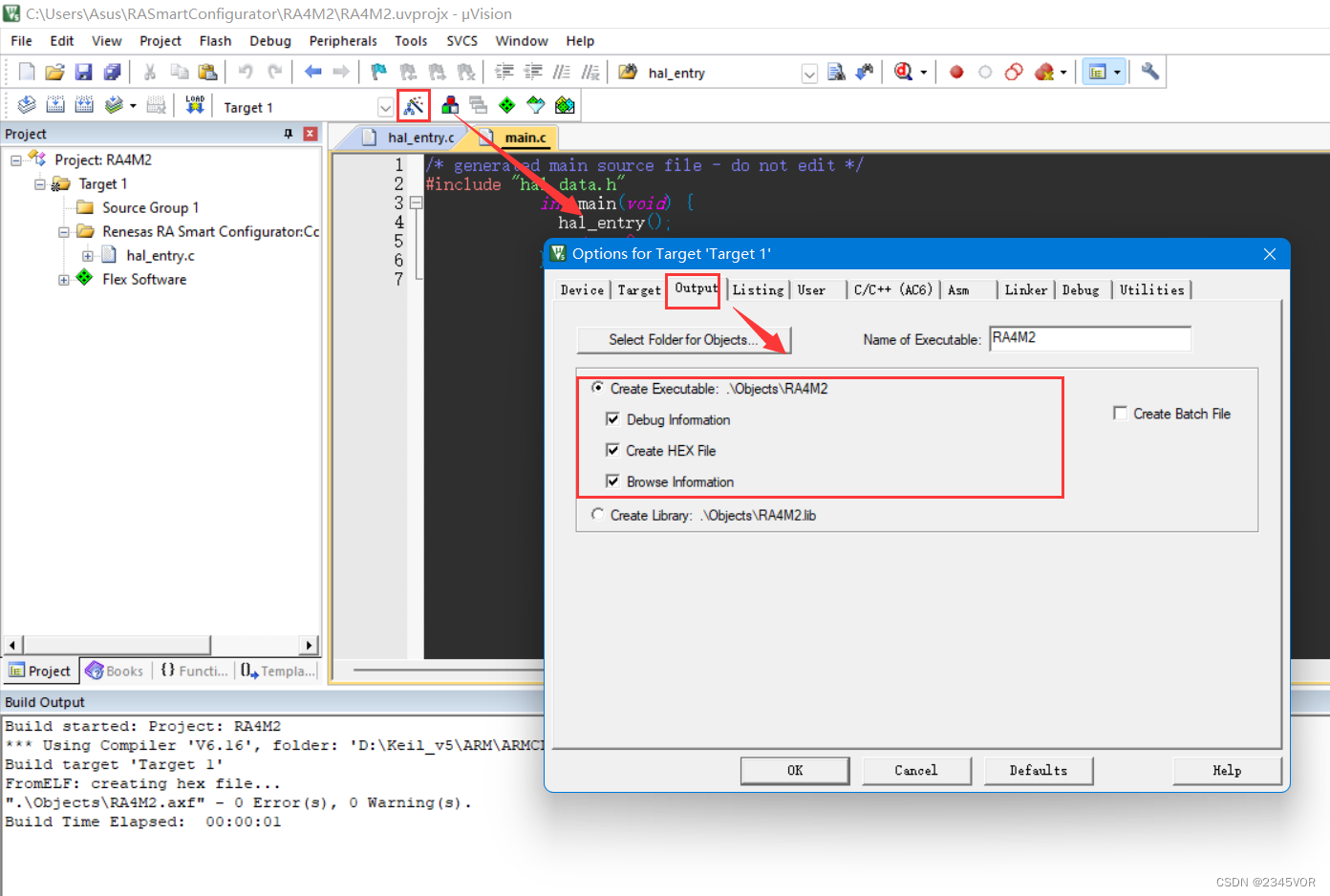Expand the hal_entry.c file node
1330x896 pixels.
tap(88, 255)
